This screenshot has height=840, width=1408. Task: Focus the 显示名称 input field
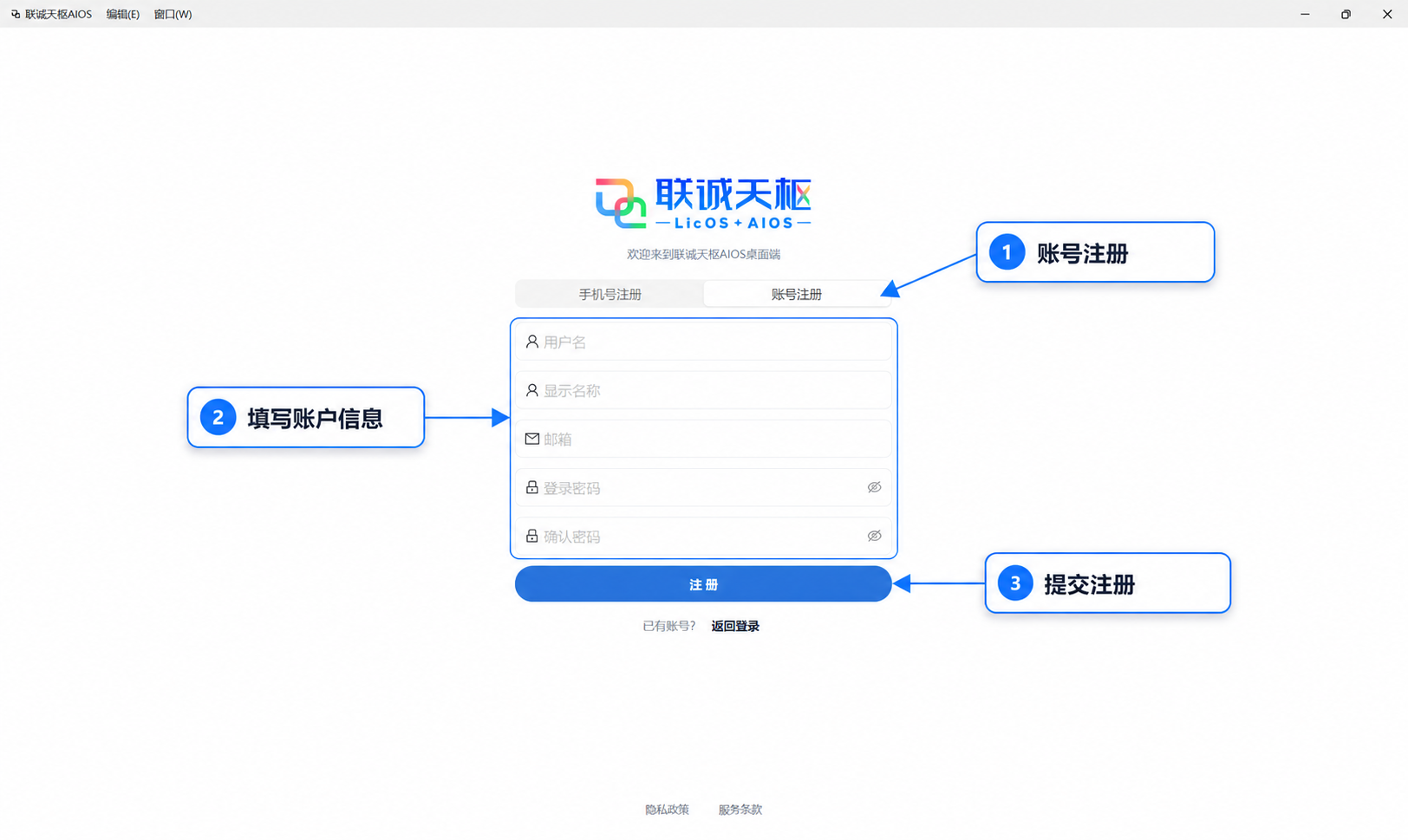pyautogui.click(x=703, y=391)
